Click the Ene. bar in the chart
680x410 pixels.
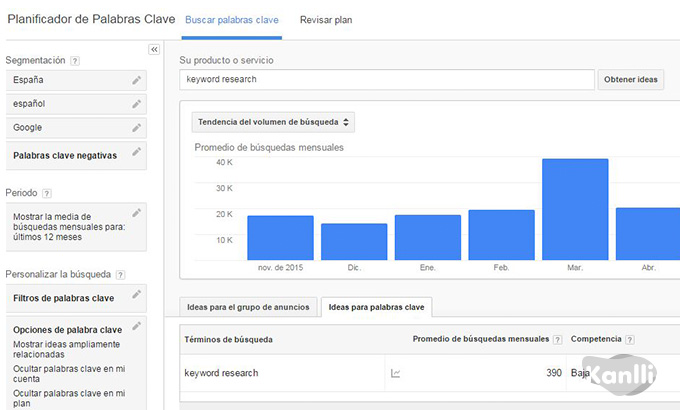(428, 237)
